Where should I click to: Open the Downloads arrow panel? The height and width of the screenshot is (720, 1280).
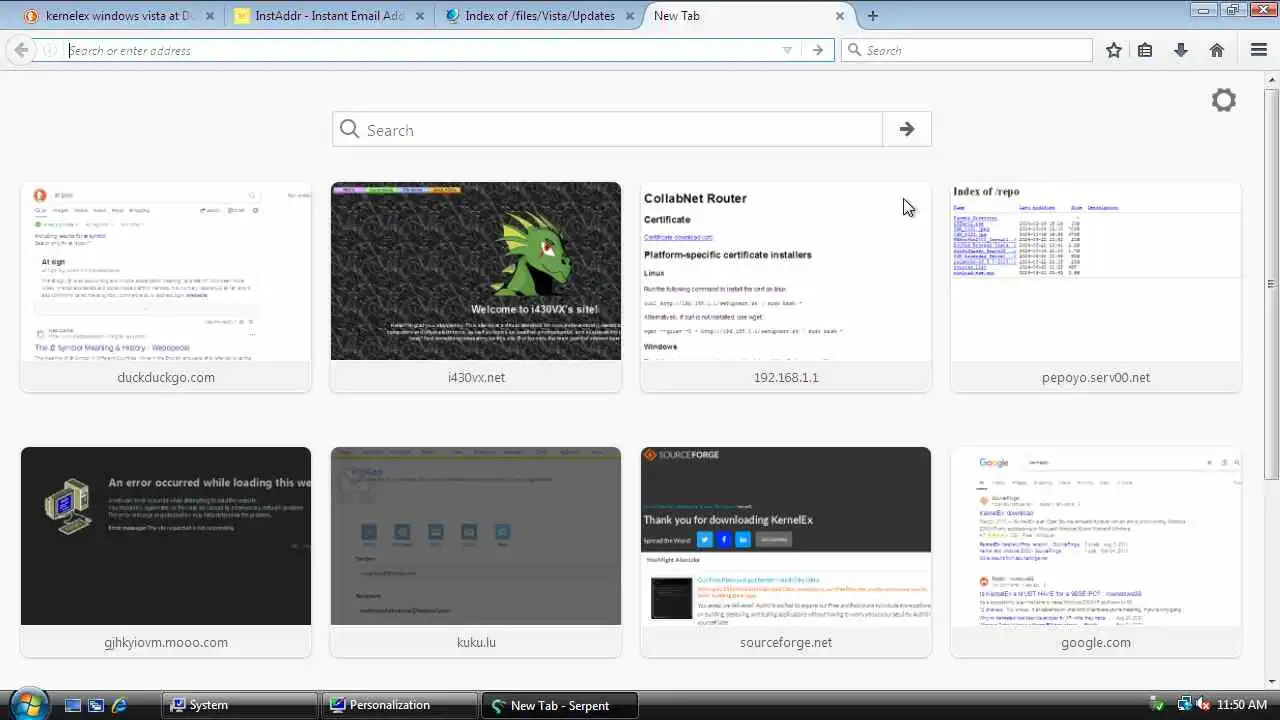coord(1181,50)
